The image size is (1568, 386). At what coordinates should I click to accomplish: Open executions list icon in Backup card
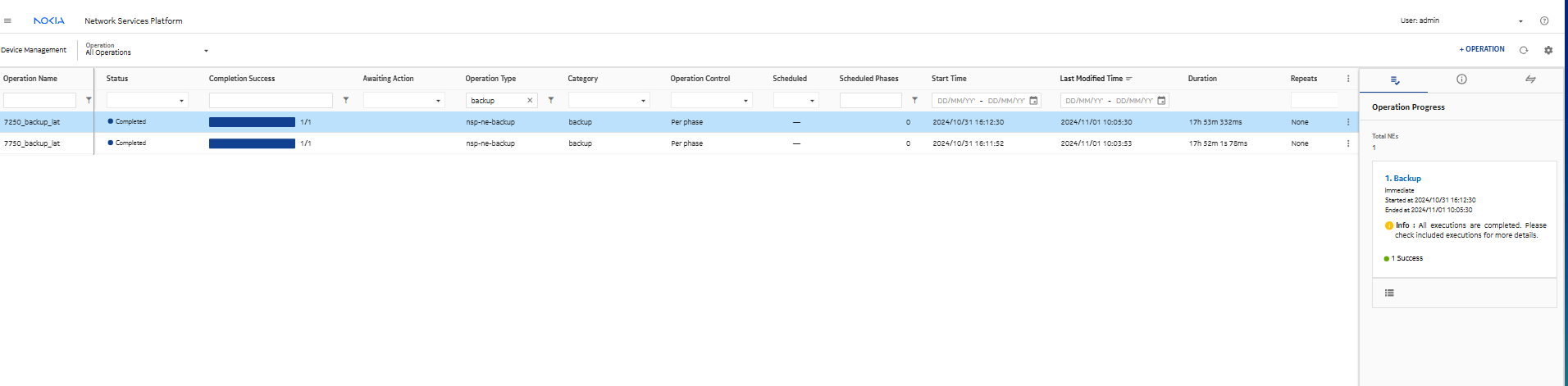pyautogui.click(x=1389, y=293)
